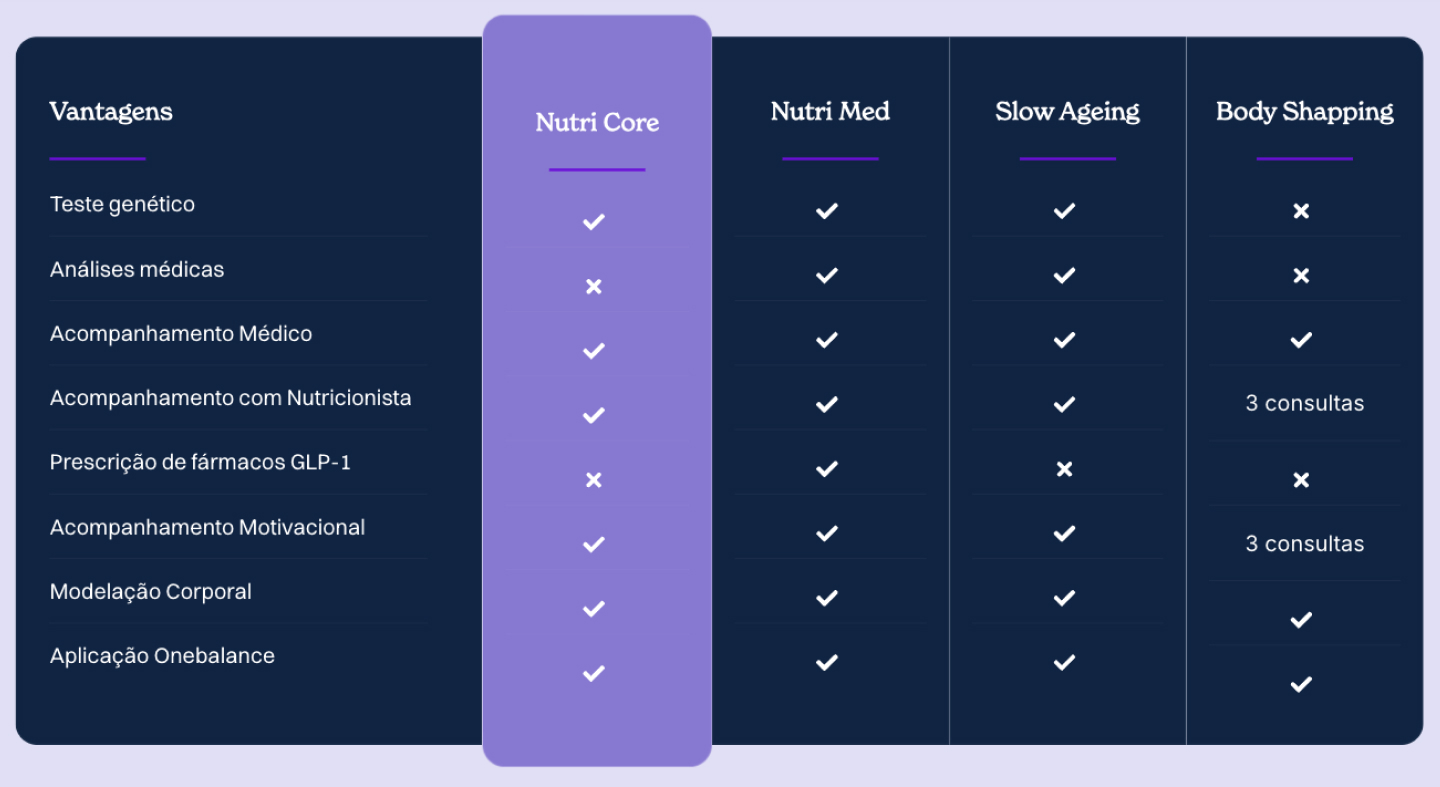Click Slow Ageing cross for Prescrição GLP-1
The image size is (1440, 787).
[1064, 469]
